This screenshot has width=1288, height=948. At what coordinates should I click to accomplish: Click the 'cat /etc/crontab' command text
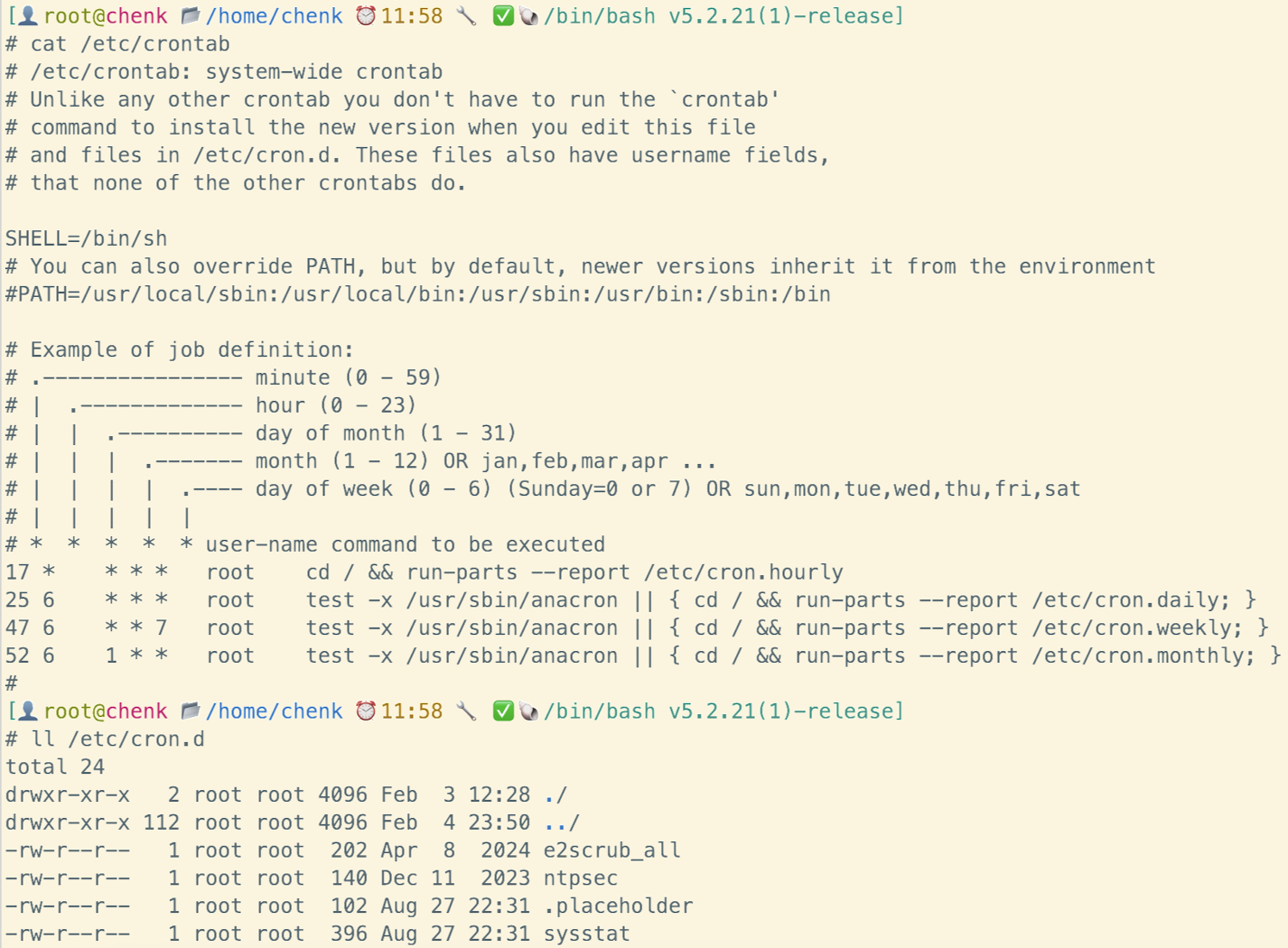coord(130,44)
